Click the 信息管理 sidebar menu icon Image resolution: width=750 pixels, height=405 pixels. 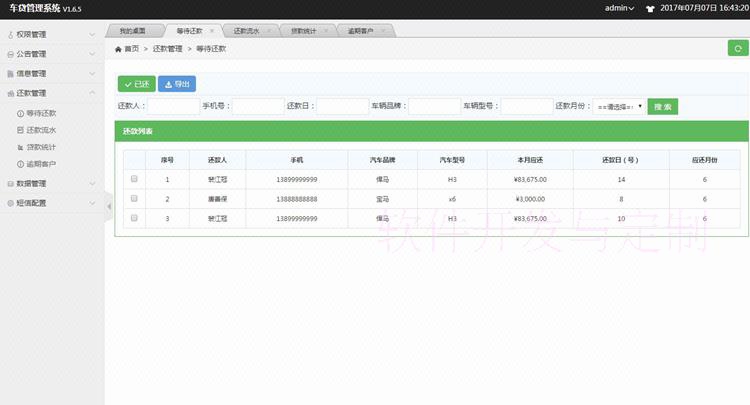tap(11, 74)
